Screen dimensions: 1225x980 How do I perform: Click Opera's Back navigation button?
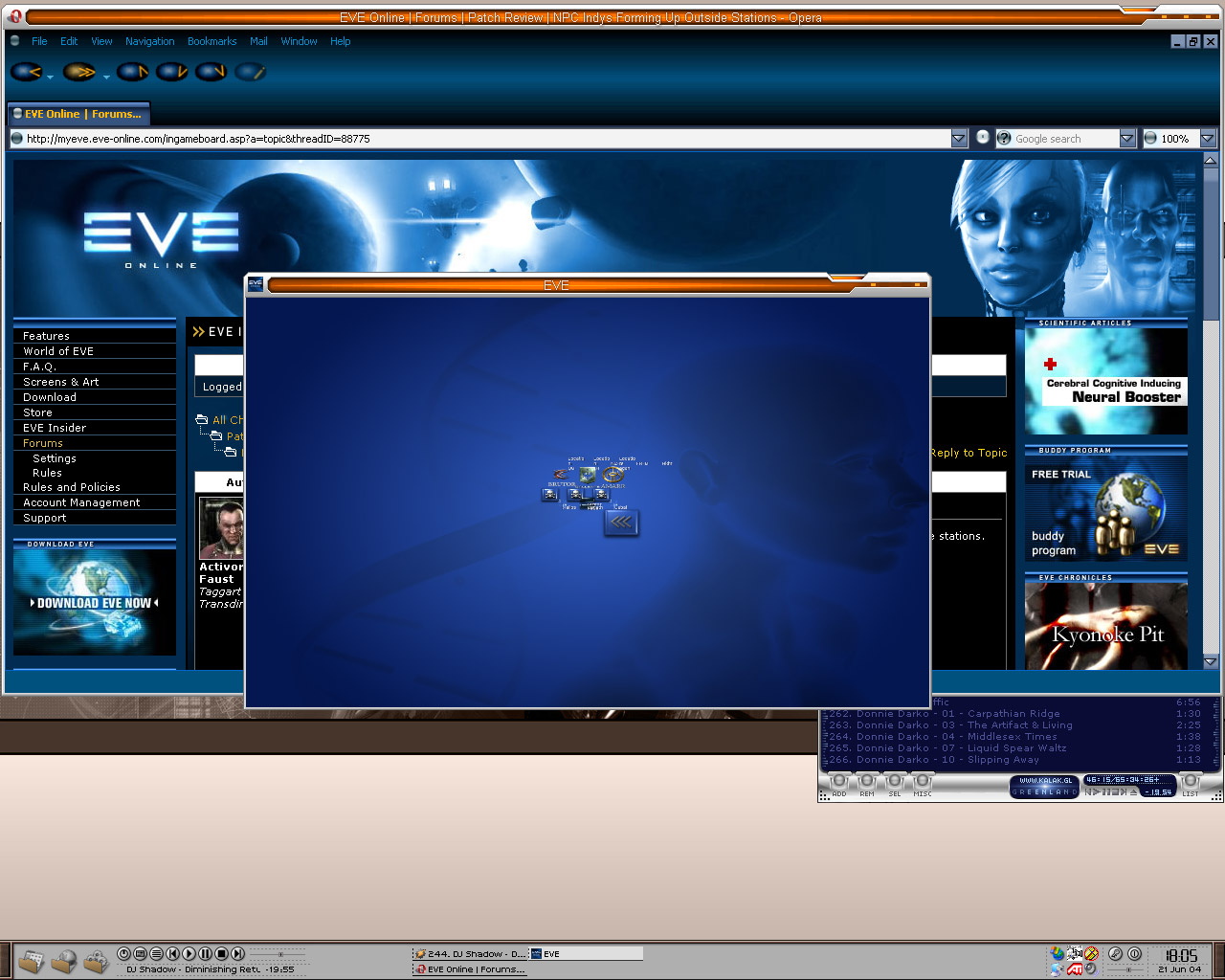click(x=26, y=72)
